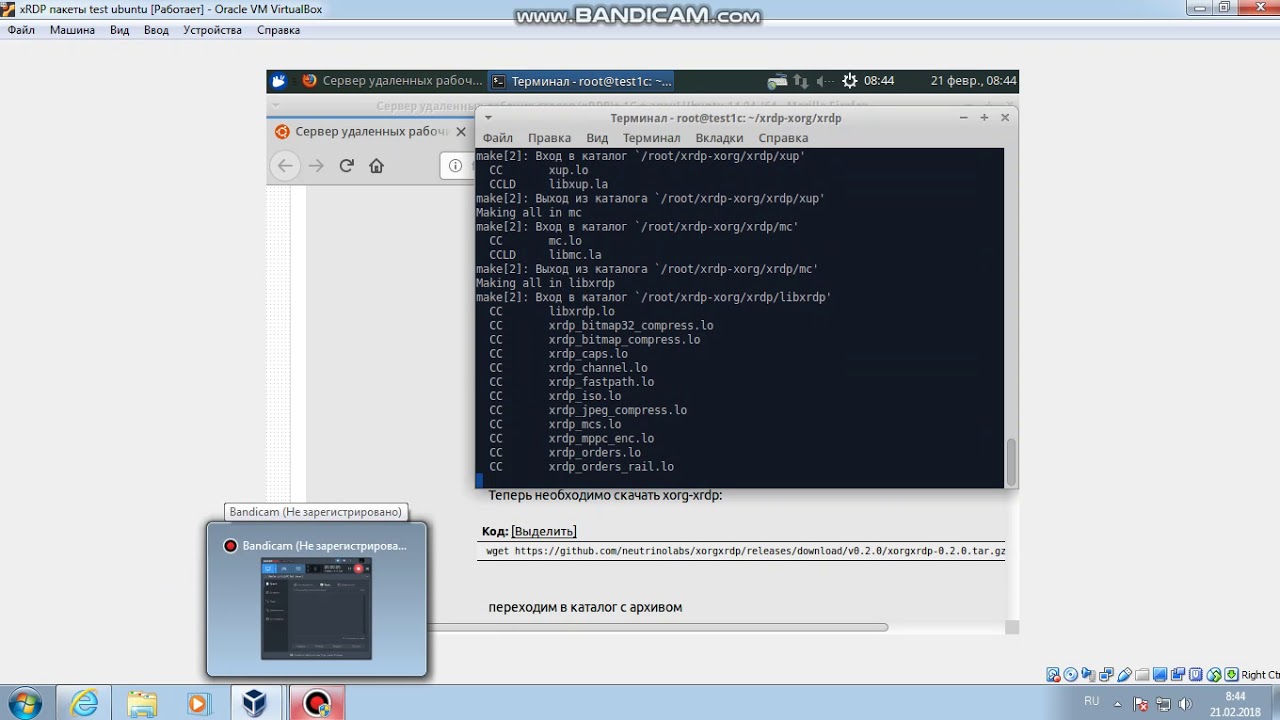Viewport: 1280px width, 720px height.
Task: Open the Windows volume tray icon
Action: pos(1184,703)
